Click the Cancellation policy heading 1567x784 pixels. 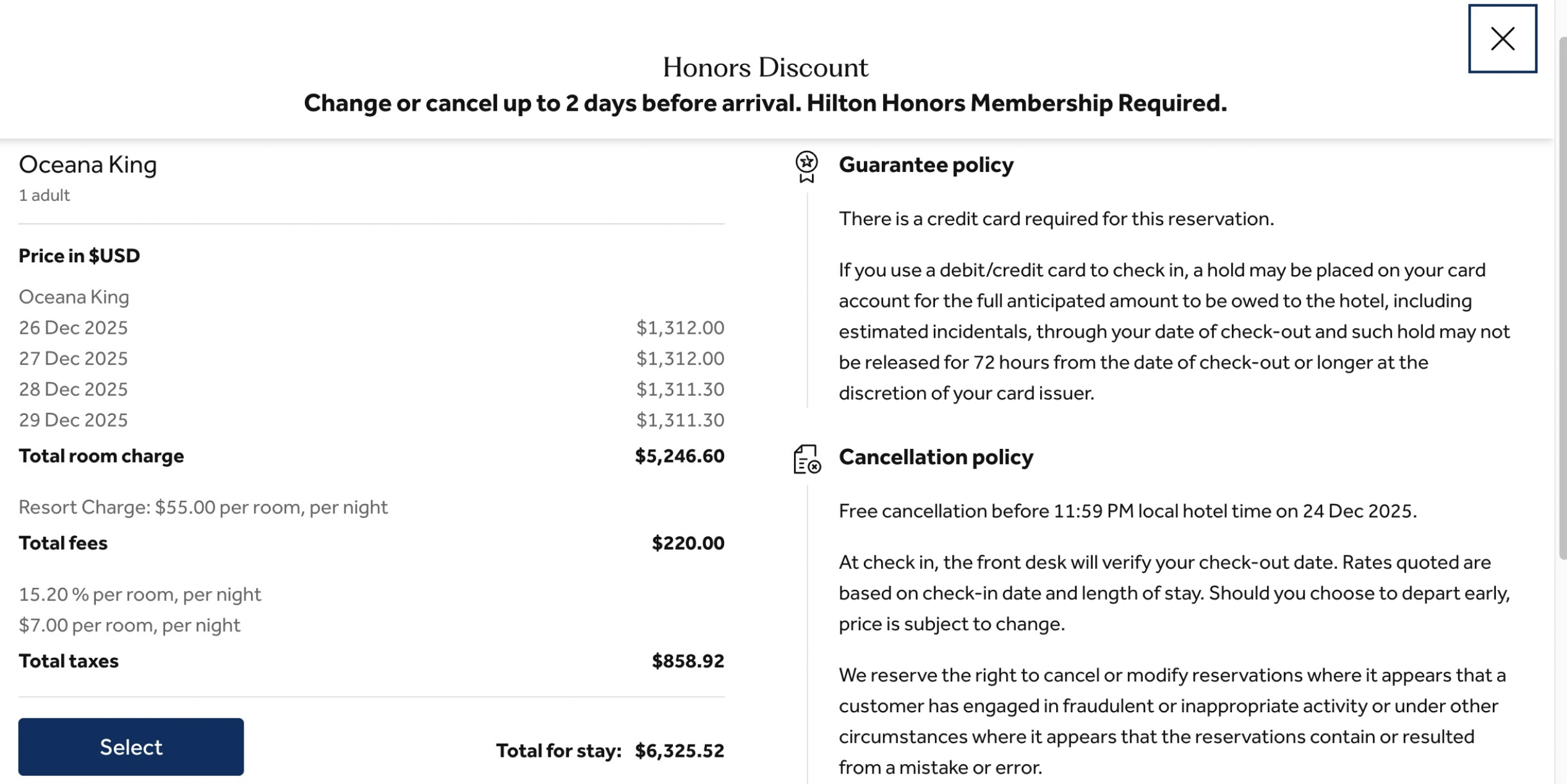coord(935,457)
